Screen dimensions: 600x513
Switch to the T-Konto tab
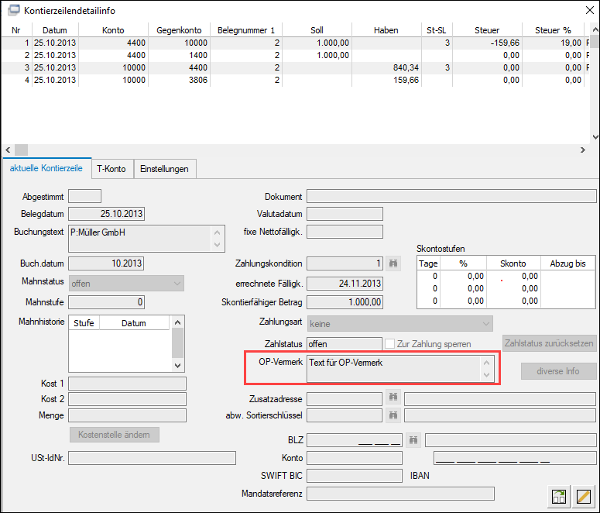111,169
